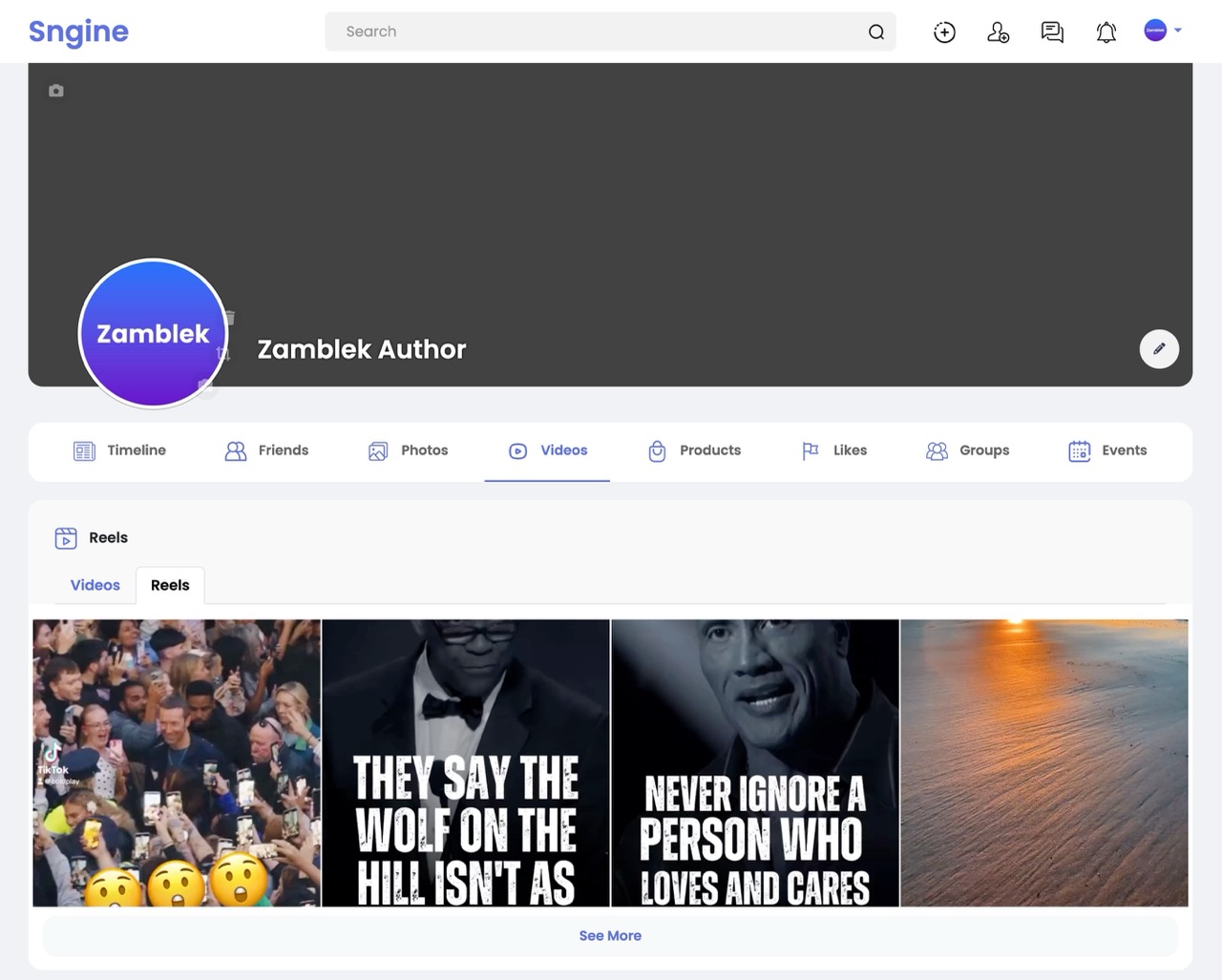Click the Sngine logo
1222x980 pixels.
coord(78,31)
